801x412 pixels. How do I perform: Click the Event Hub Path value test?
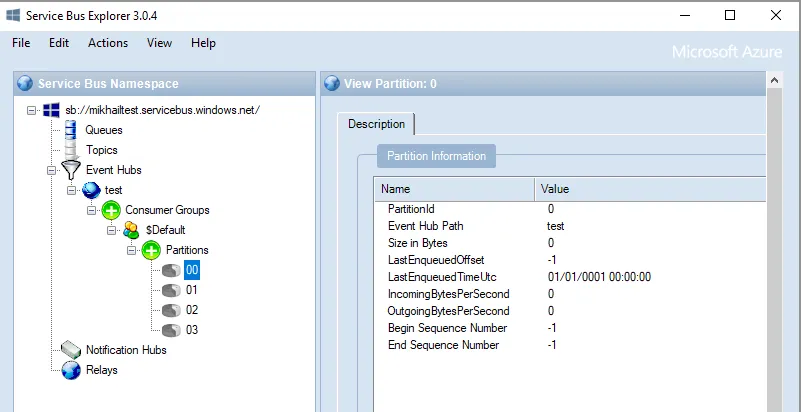click(x=555, y=226)
